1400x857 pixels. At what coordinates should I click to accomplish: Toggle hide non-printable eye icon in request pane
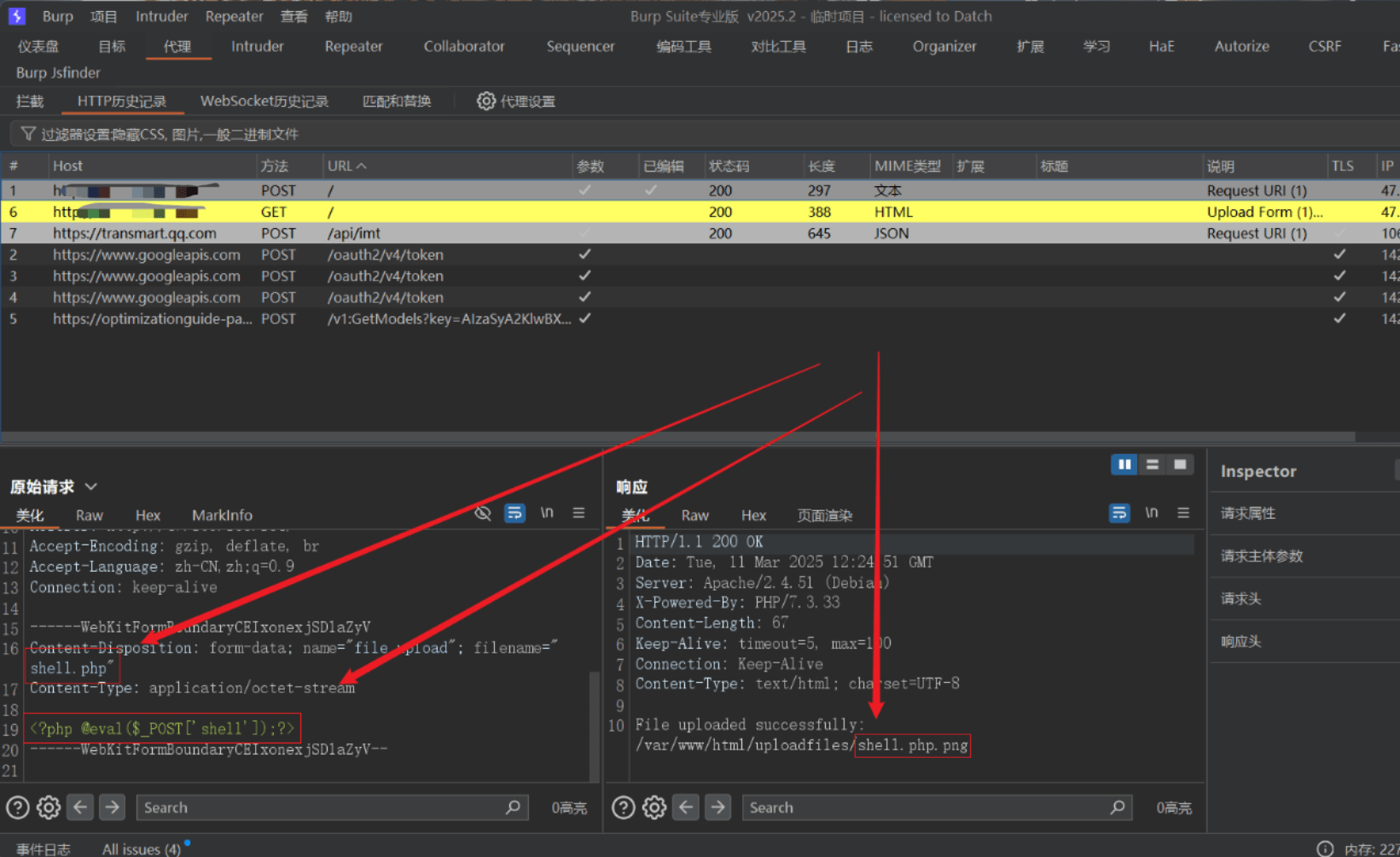coord(483,513)
